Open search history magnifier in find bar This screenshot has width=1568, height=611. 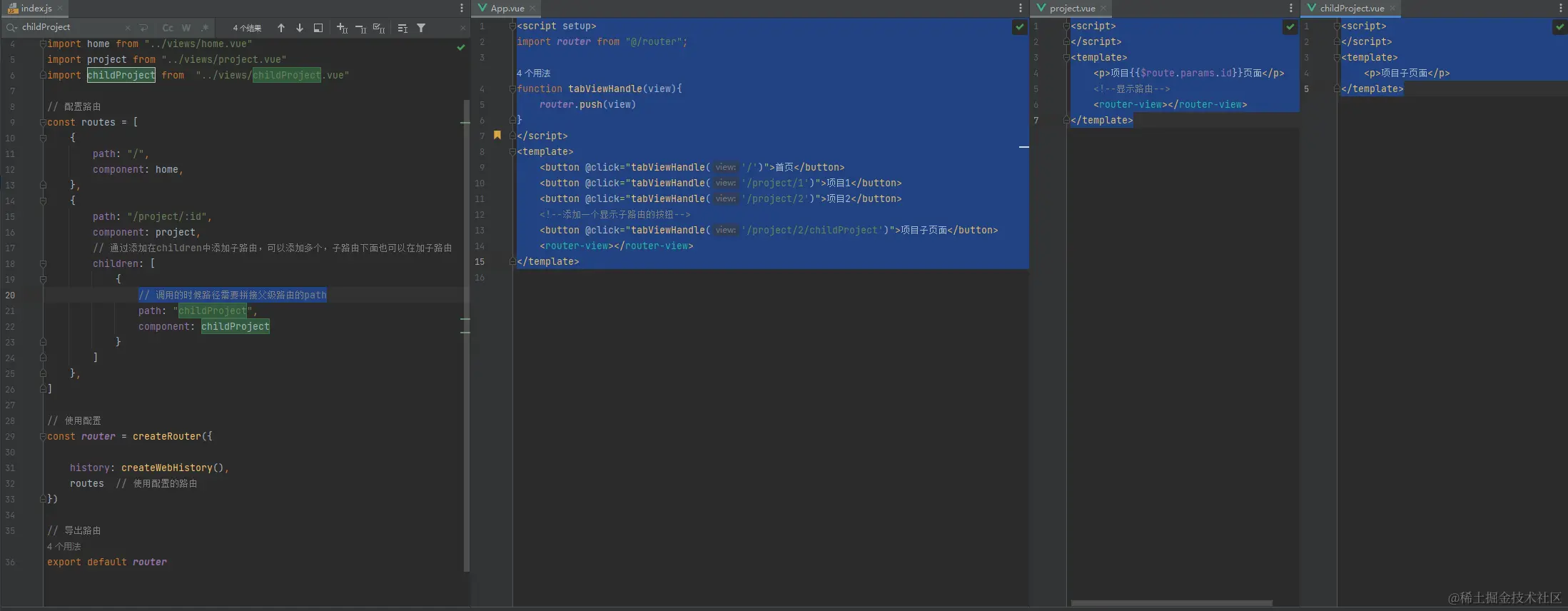coord(11,28)
